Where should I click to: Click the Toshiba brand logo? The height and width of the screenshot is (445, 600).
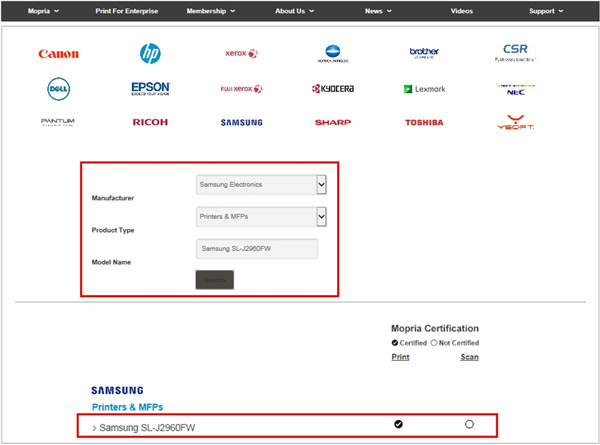tap(424, 123)
